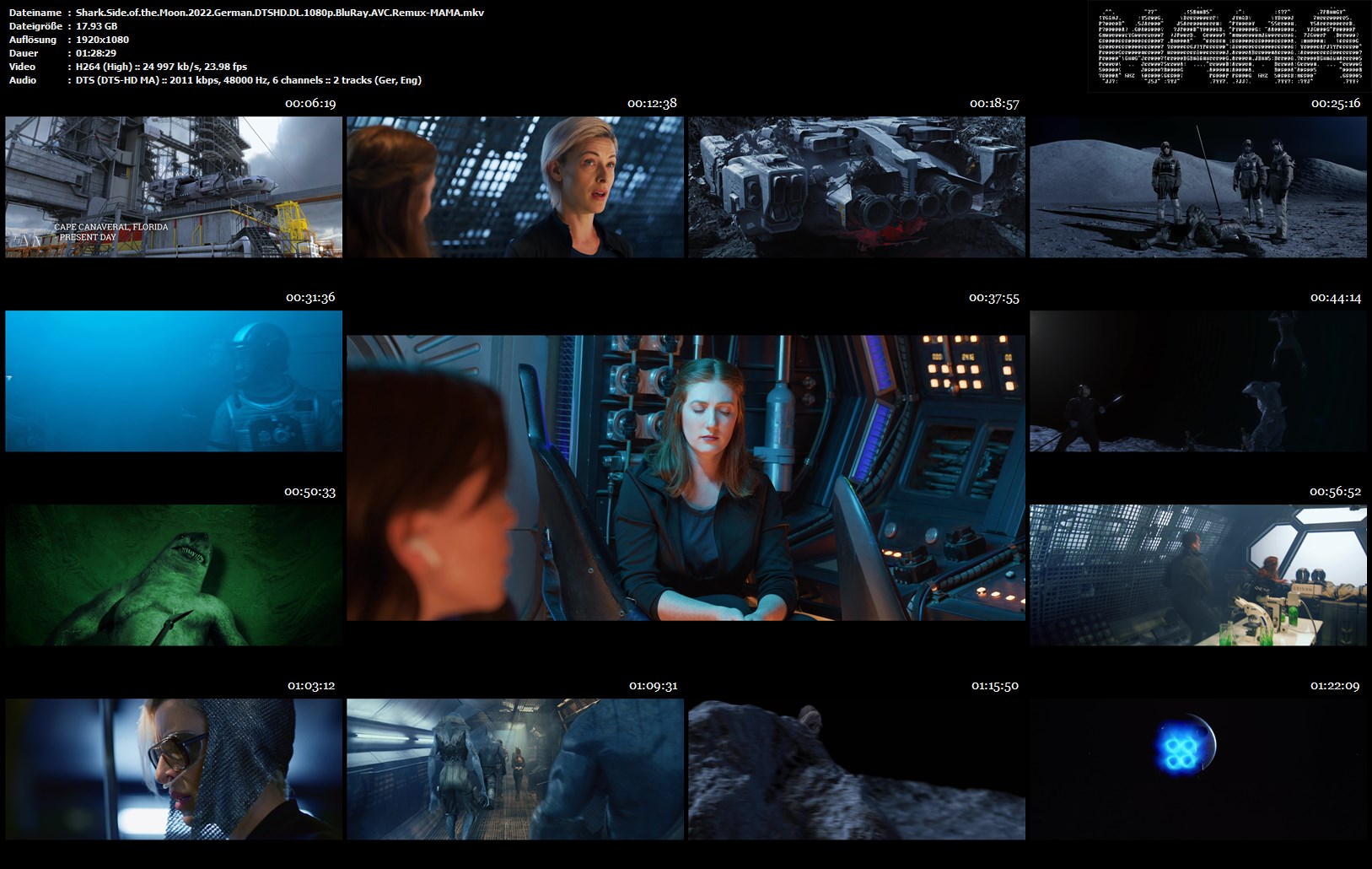Click the 00:37:55 timestamp label

point(993,298)
